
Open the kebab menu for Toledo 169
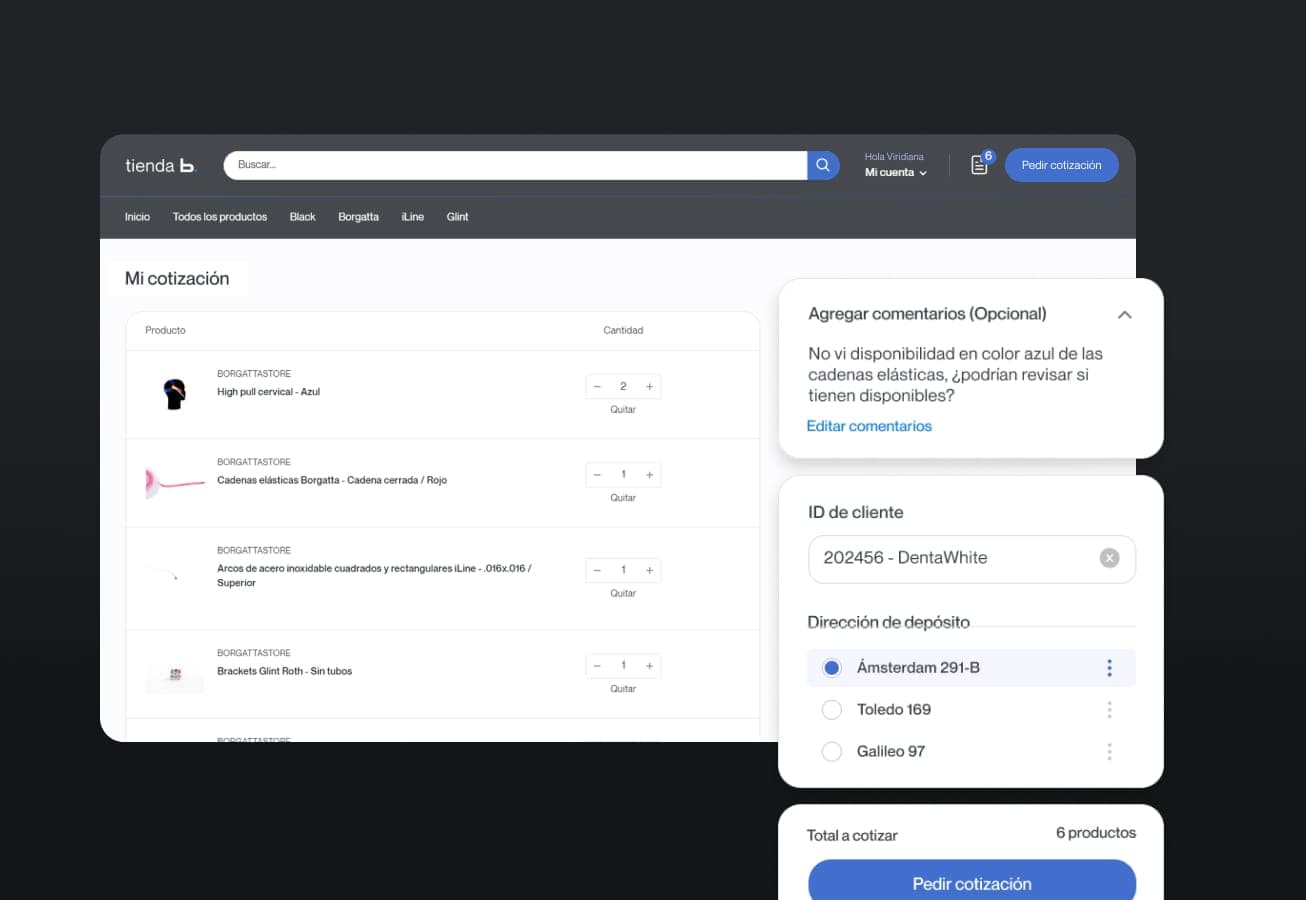click(x=1109, y=709)
